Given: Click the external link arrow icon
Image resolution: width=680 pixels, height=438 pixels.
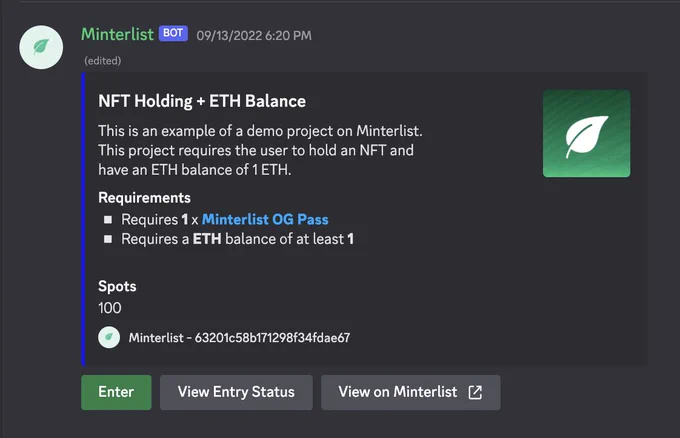Looking at the screenshot, I should point(475,392).
